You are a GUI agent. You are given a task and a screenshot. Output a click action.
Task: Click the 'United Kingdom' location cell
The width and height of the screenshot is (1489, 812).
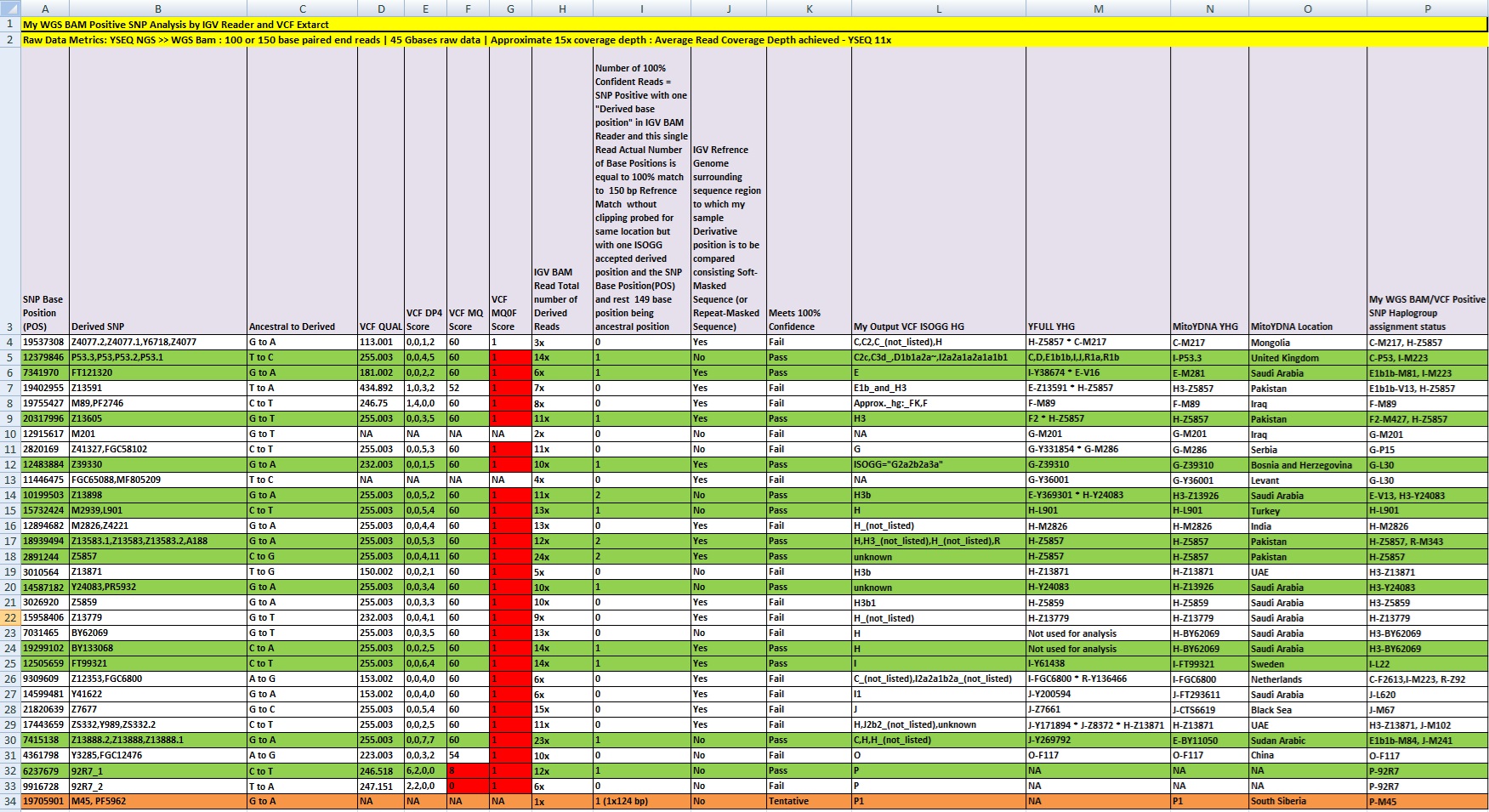(x=1308, y=358)
